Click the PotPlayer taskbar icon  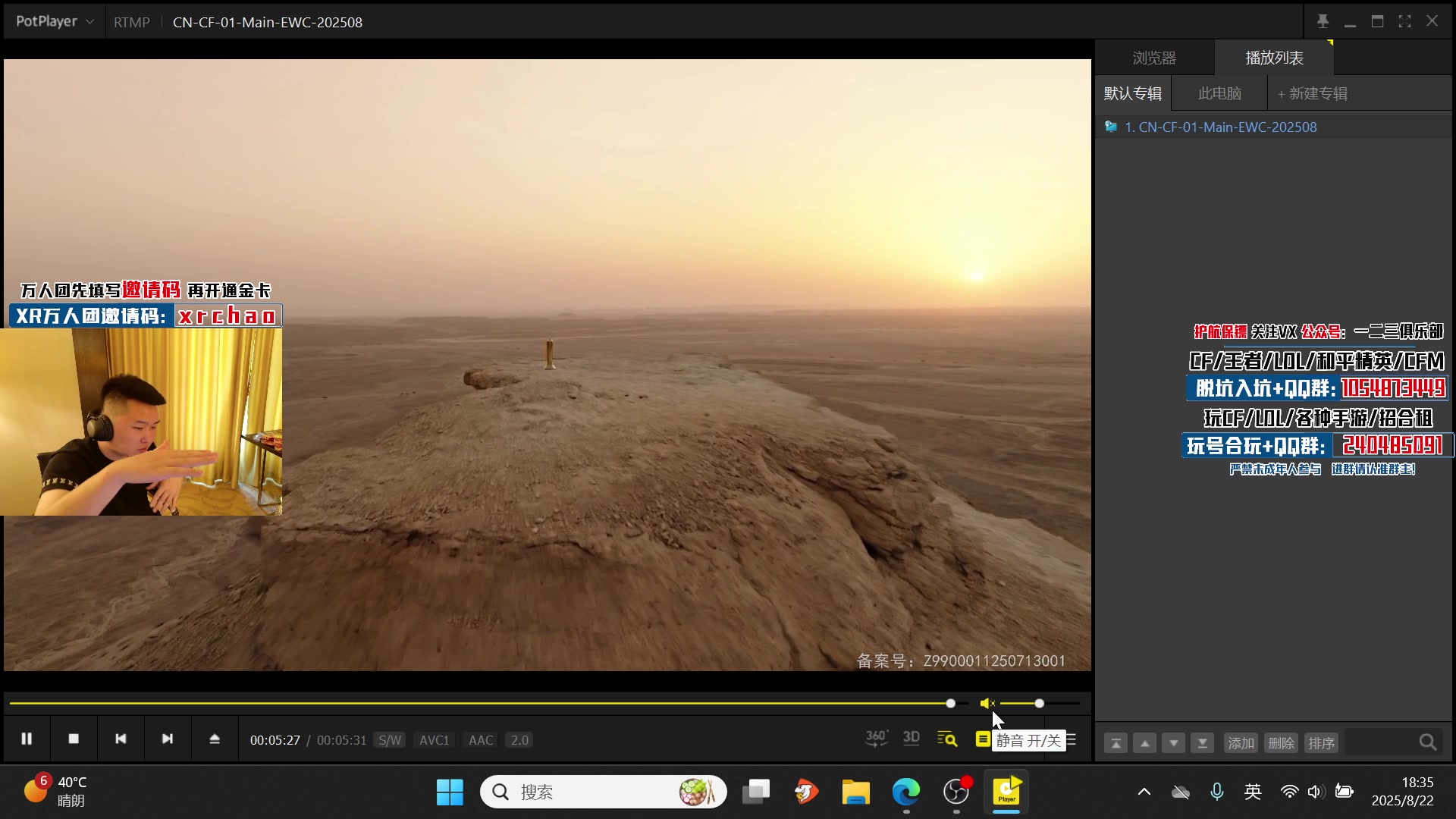[x=1006, y=792]
